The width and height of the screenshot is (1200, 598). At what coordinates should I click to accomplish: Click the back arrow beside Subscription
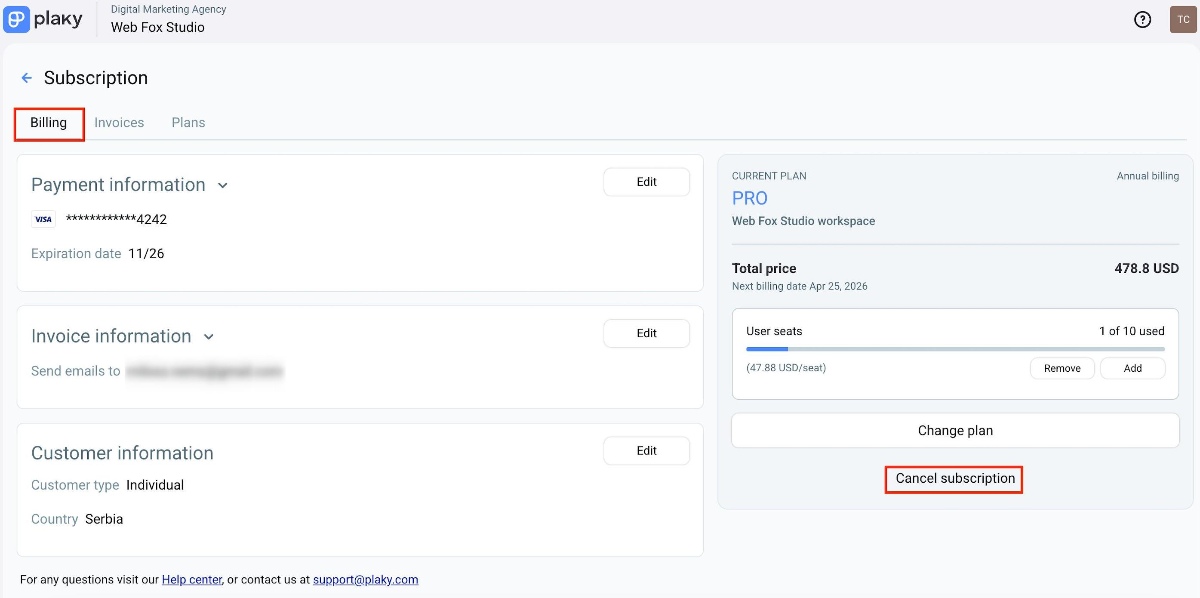click(x=27, y=78)
